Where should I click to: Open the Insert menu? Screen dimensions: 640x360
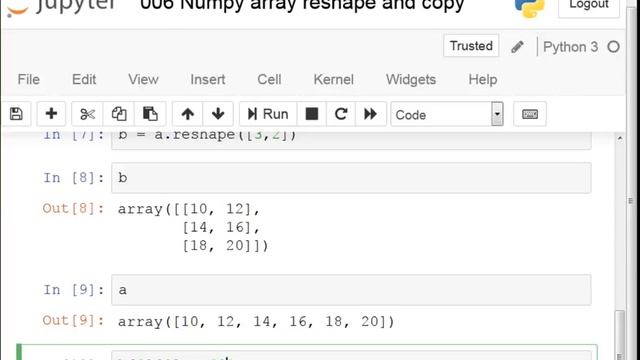[x=208, y=80]
